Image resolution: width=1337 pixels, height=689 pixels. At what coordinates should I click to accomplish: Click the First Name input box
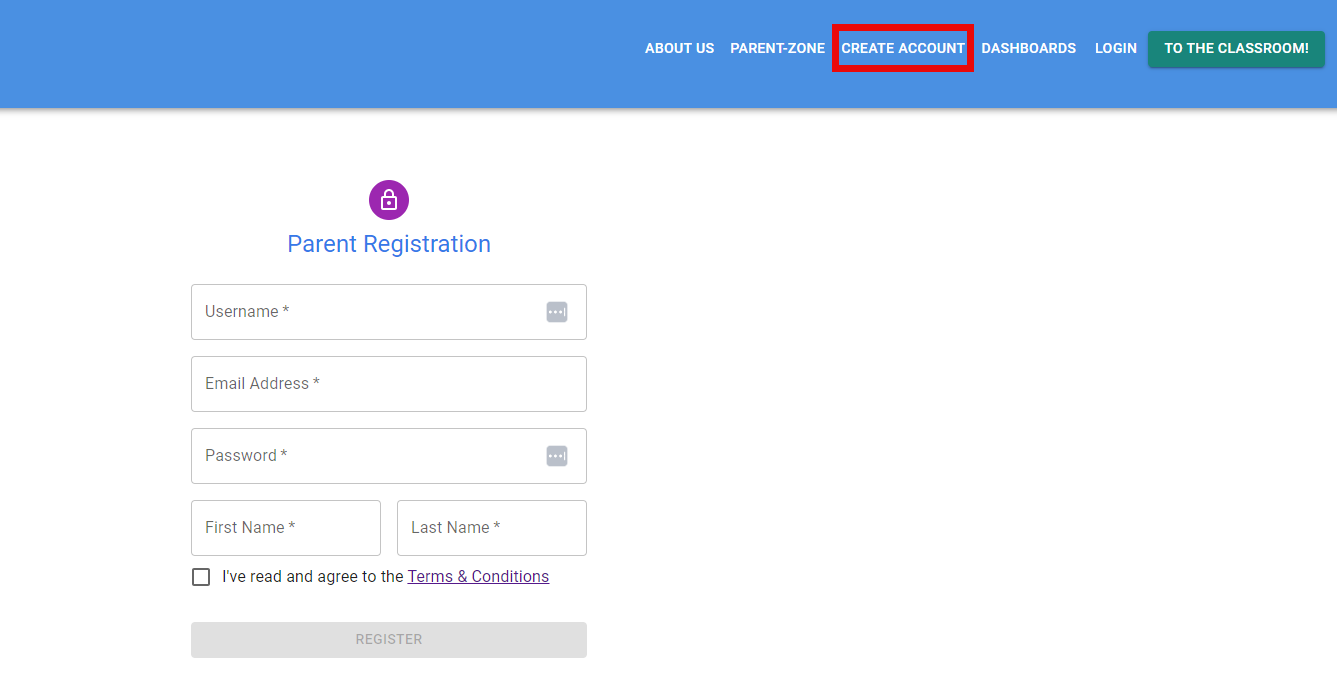286,528
